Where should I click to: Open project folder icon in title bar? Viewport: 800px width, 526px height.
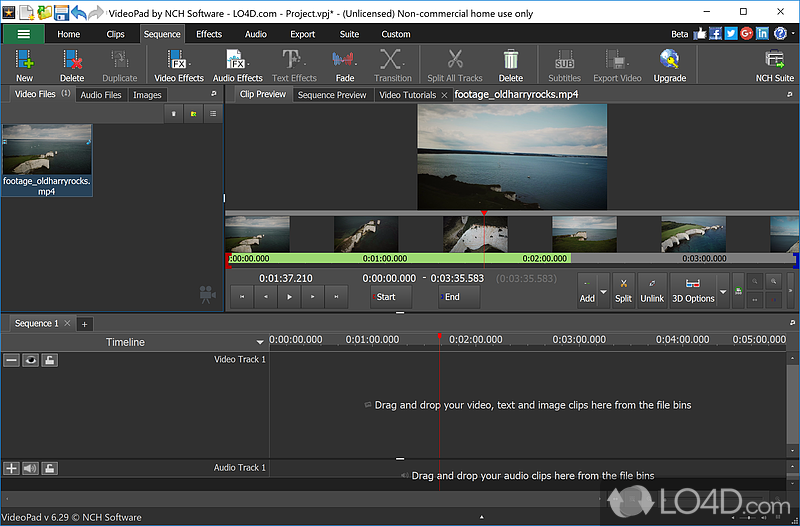(x=44, y=12)
